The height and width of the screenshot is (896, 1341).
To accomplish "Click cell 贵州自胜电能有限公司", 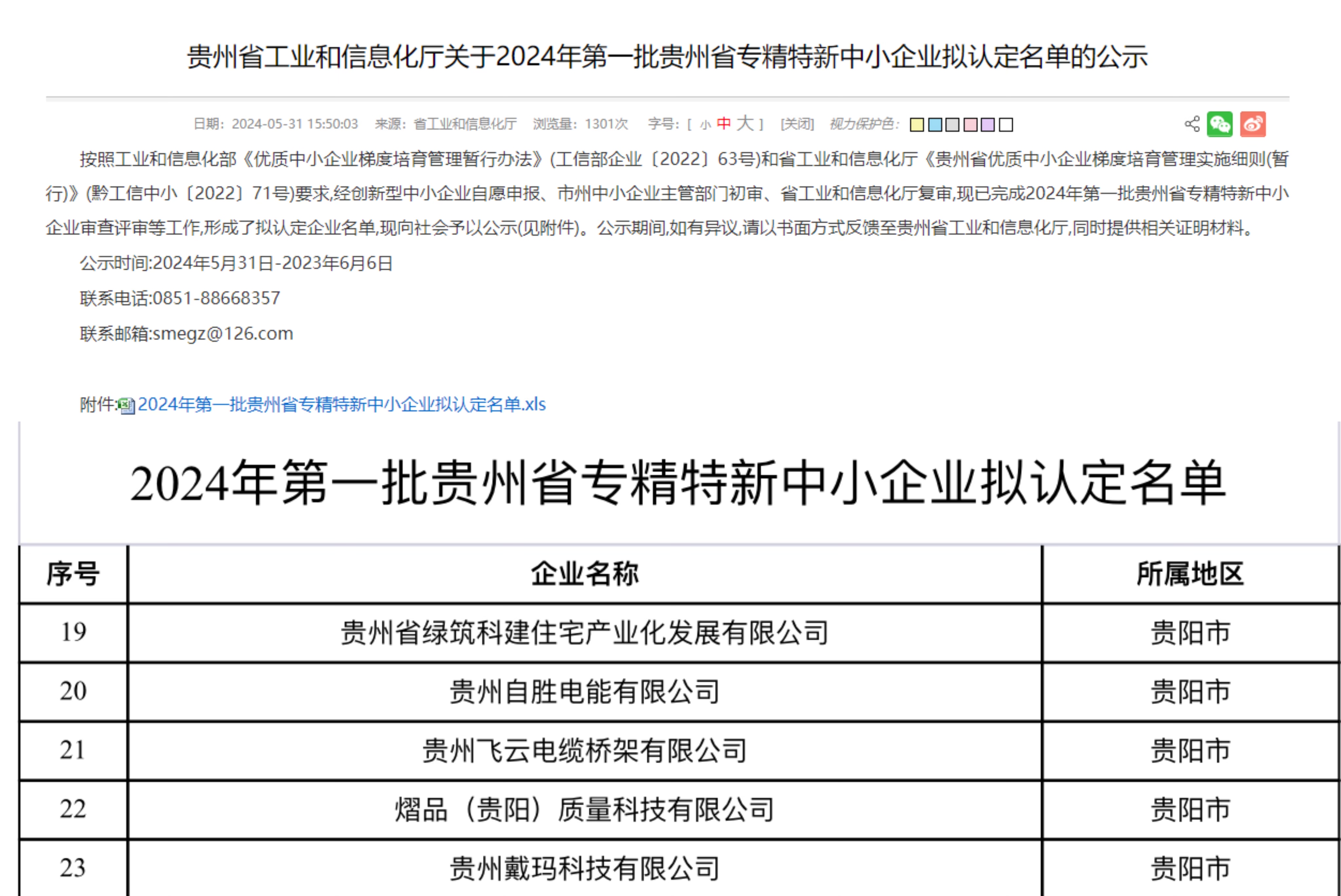I will coord(585,692).
